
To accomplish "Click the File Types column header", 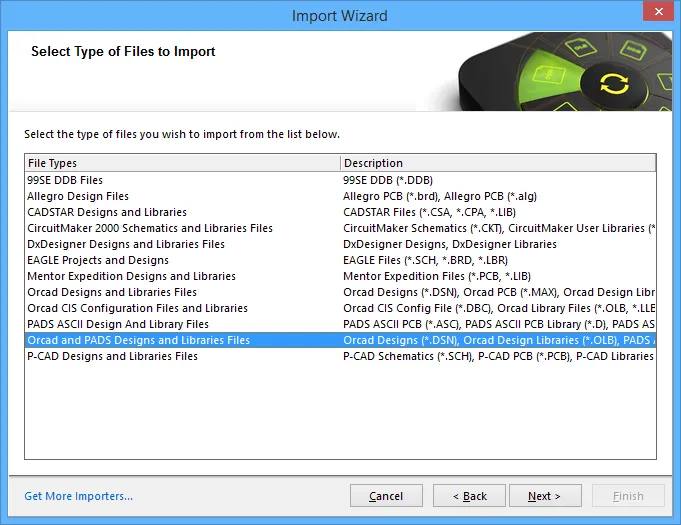I will pos(182,163).
